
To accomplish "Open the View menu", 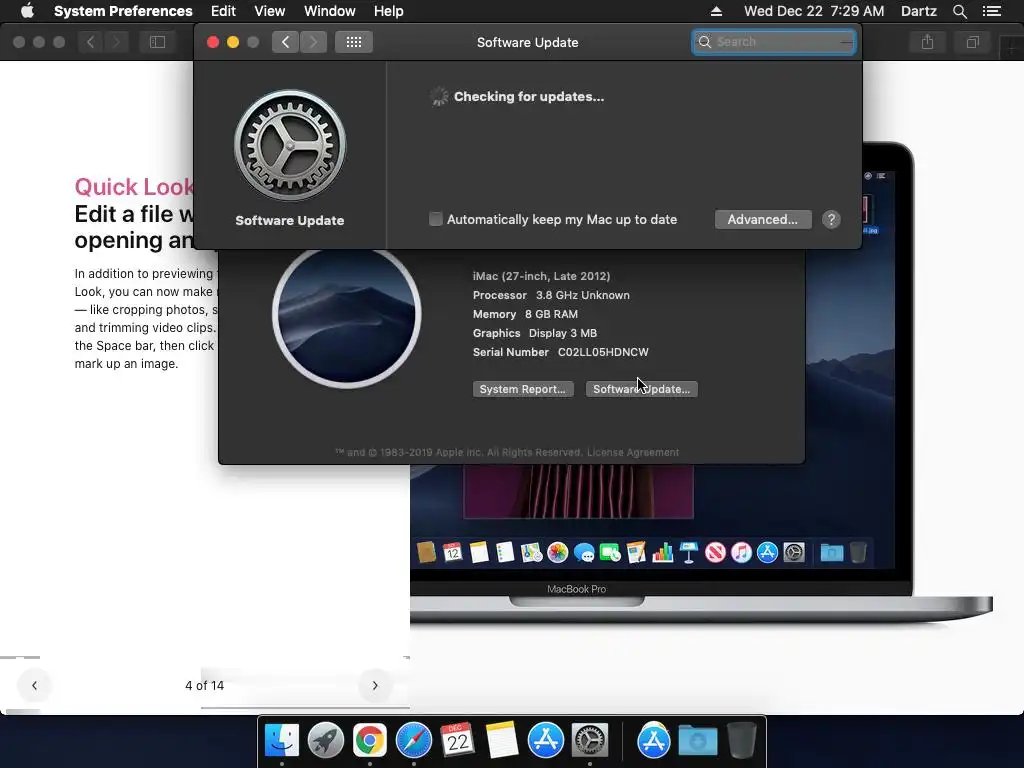I will coord(269,11).
